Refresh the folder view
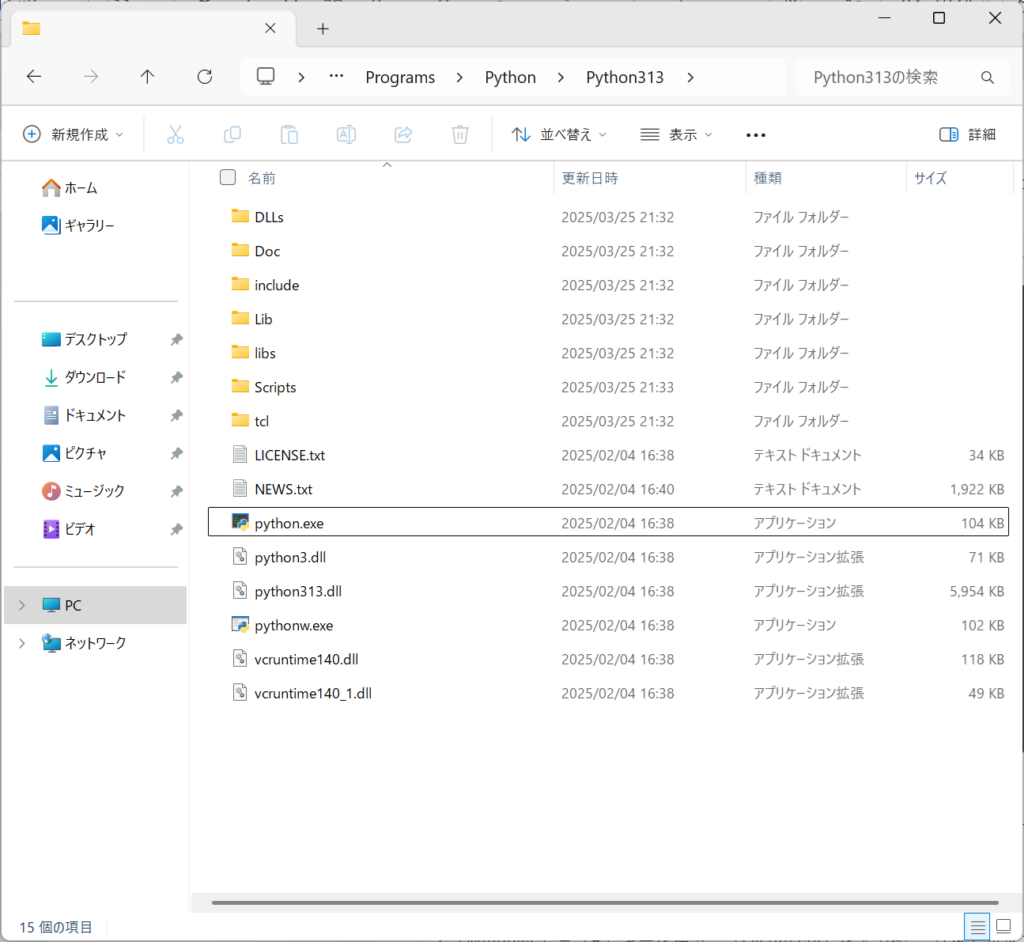This screenshot has height=942, width=1024. coord(205,77)
